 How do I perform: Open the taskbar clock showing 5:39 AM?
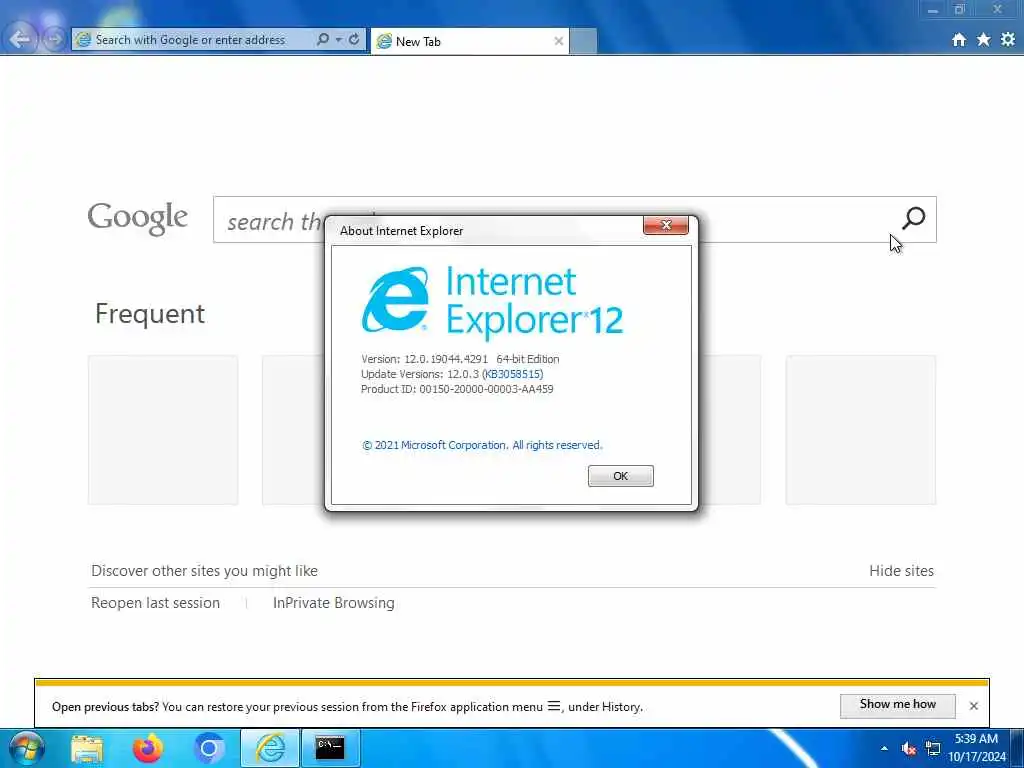click(977, 748)
